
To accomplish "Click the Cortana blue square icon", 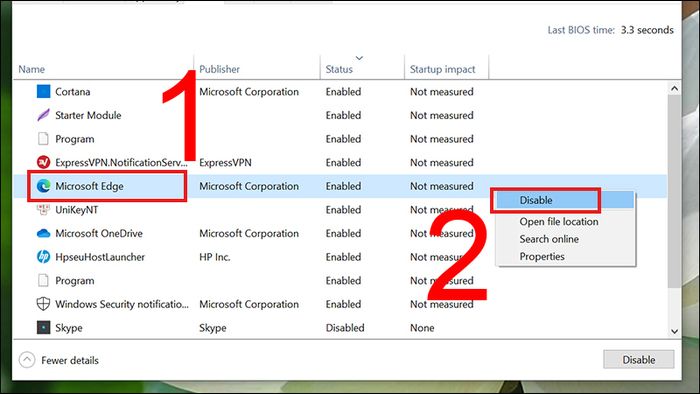I will [43, 91].
